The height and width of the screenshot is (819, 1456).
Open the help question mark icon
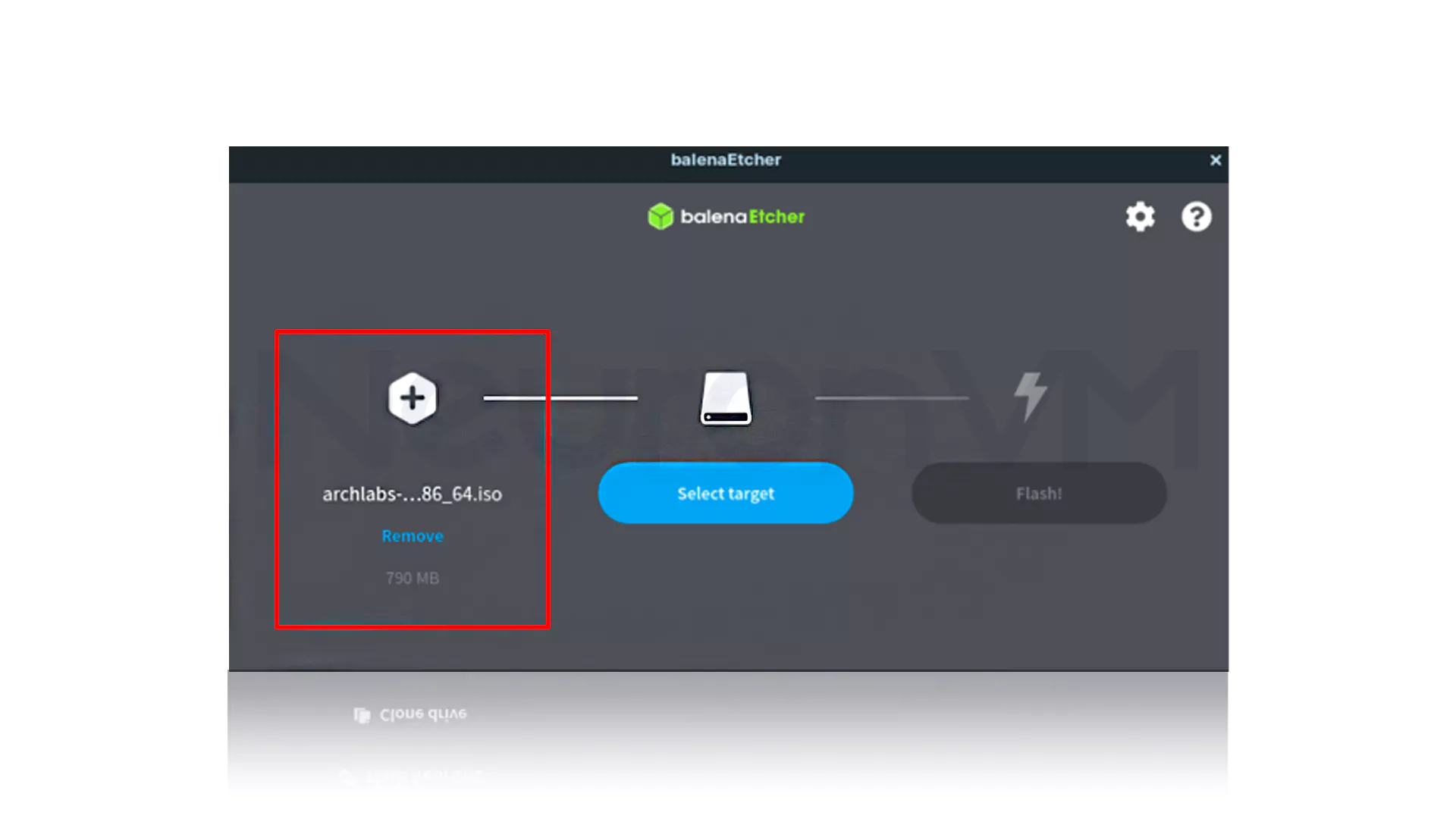click(1196, 217)
